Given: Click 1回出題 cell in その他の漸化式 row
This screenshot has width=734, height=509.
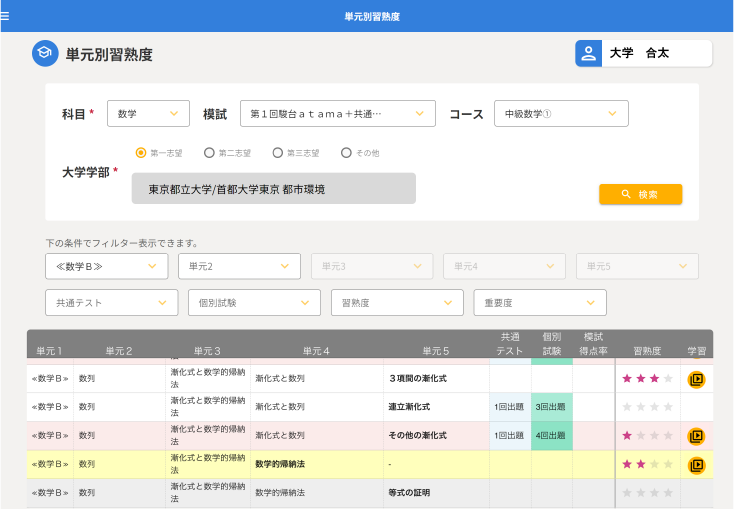Looking at the screenshot, I should [x=510, y=435].
